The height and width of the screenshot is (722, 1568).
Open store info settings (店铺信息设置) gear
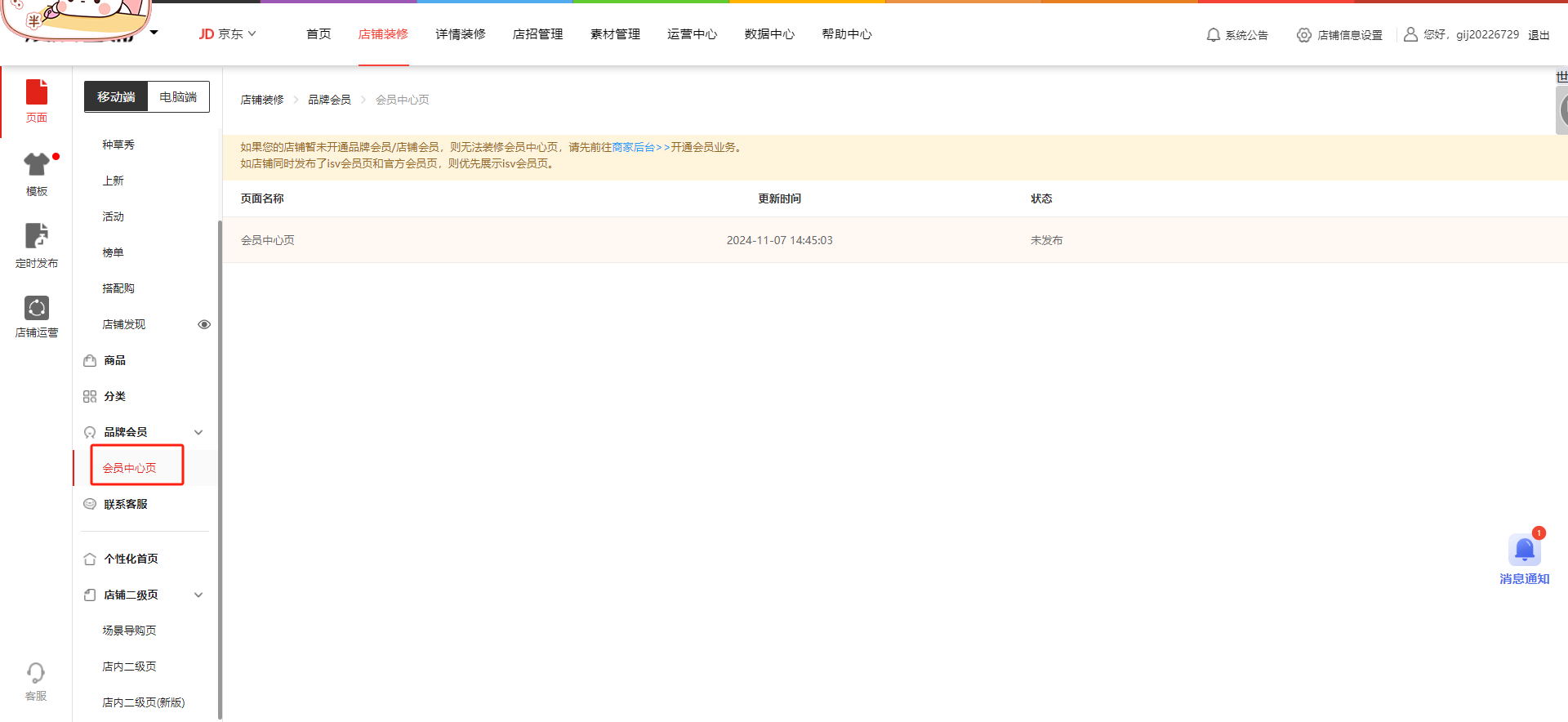click(1304, 35)
